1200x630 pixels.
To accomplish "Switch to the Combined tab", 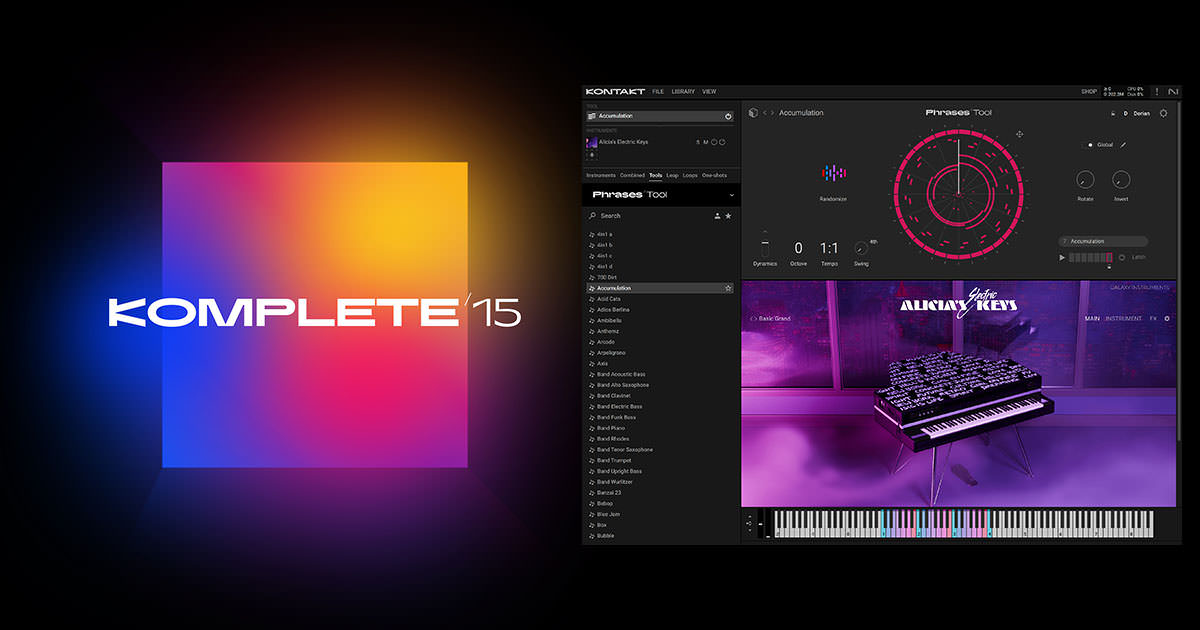I will point(632,175).
